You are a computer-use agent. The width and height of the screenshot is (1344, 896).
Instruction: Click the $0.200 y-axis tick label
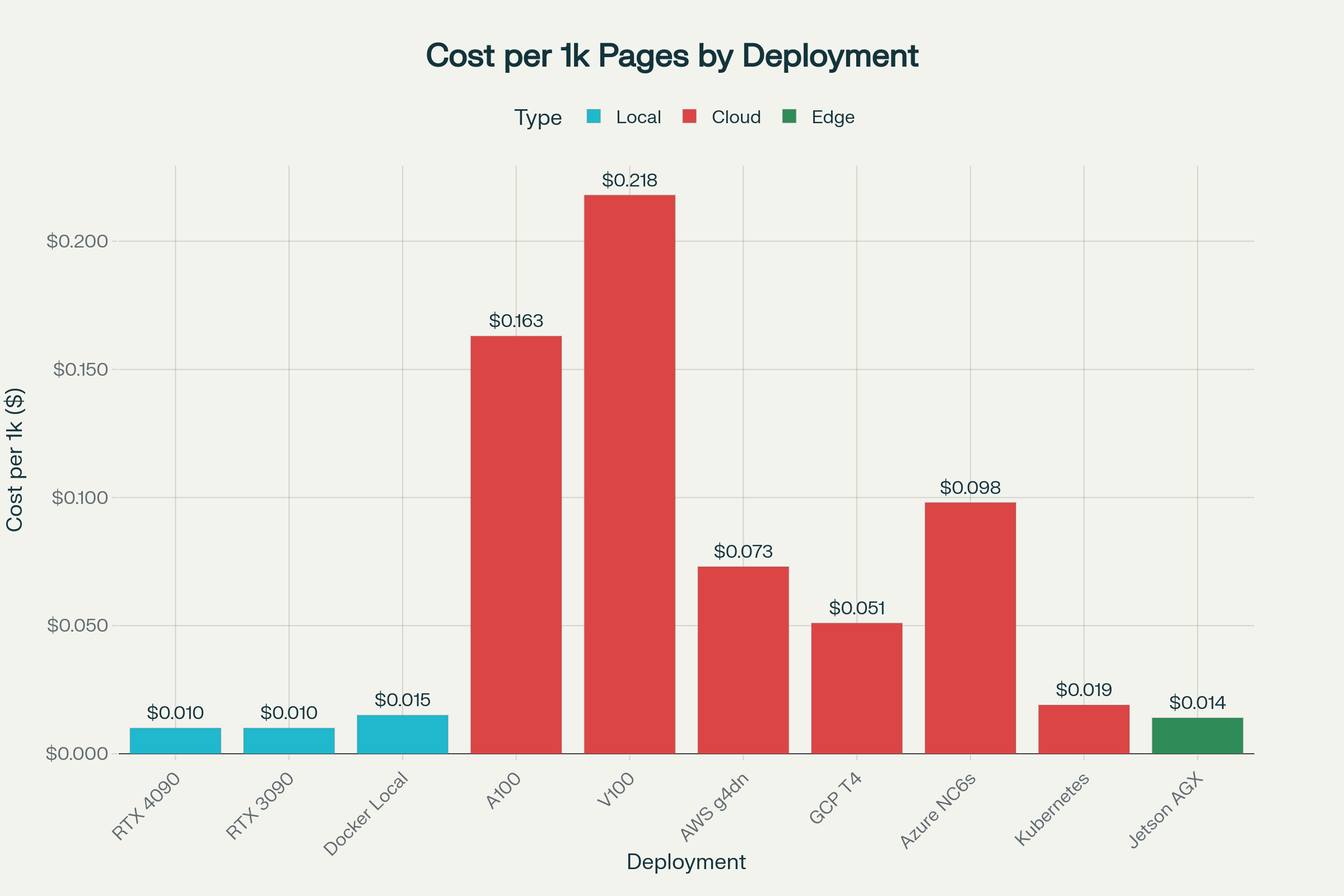77,241
